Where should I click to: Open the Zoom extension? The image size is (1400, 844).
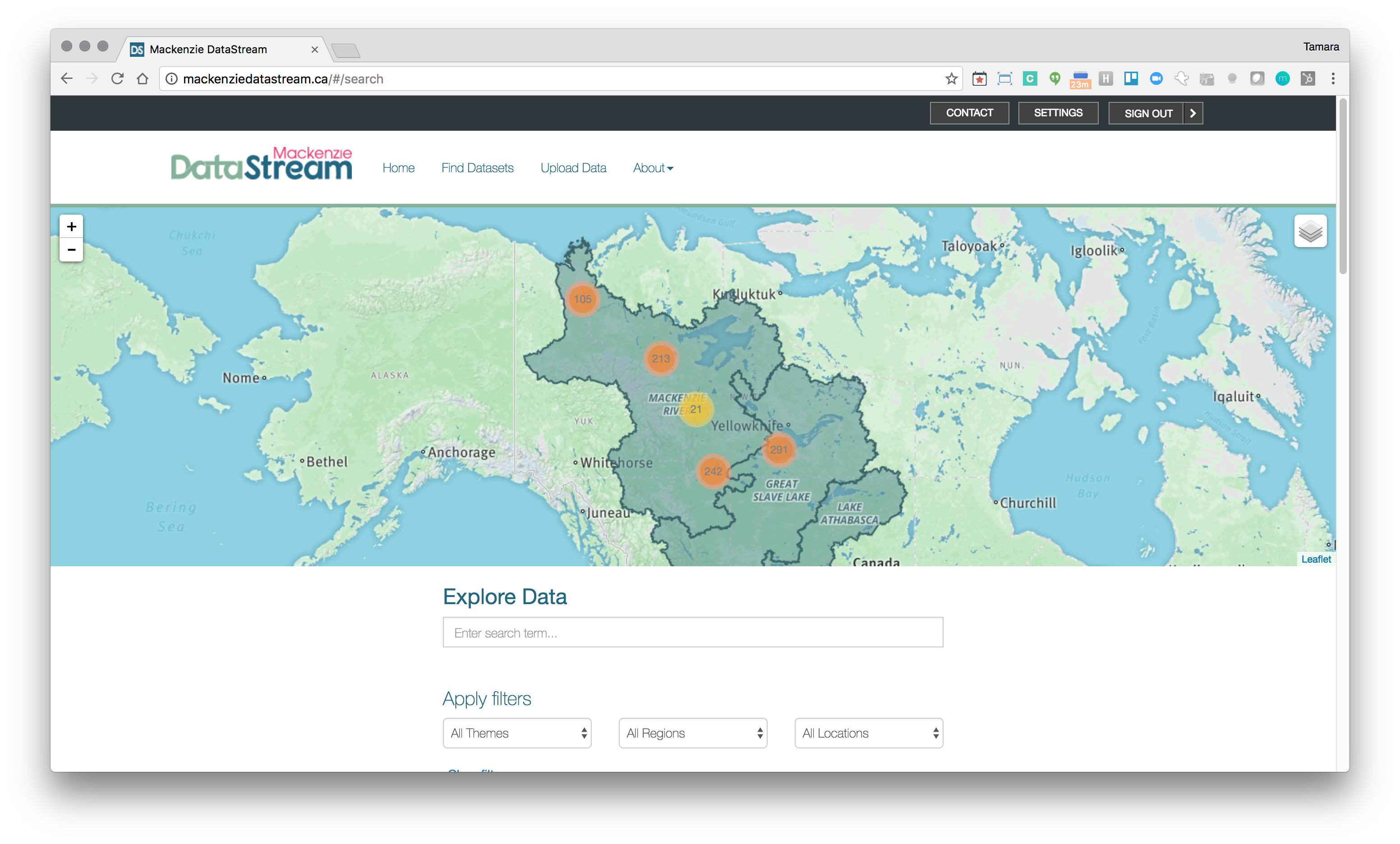1156,78
